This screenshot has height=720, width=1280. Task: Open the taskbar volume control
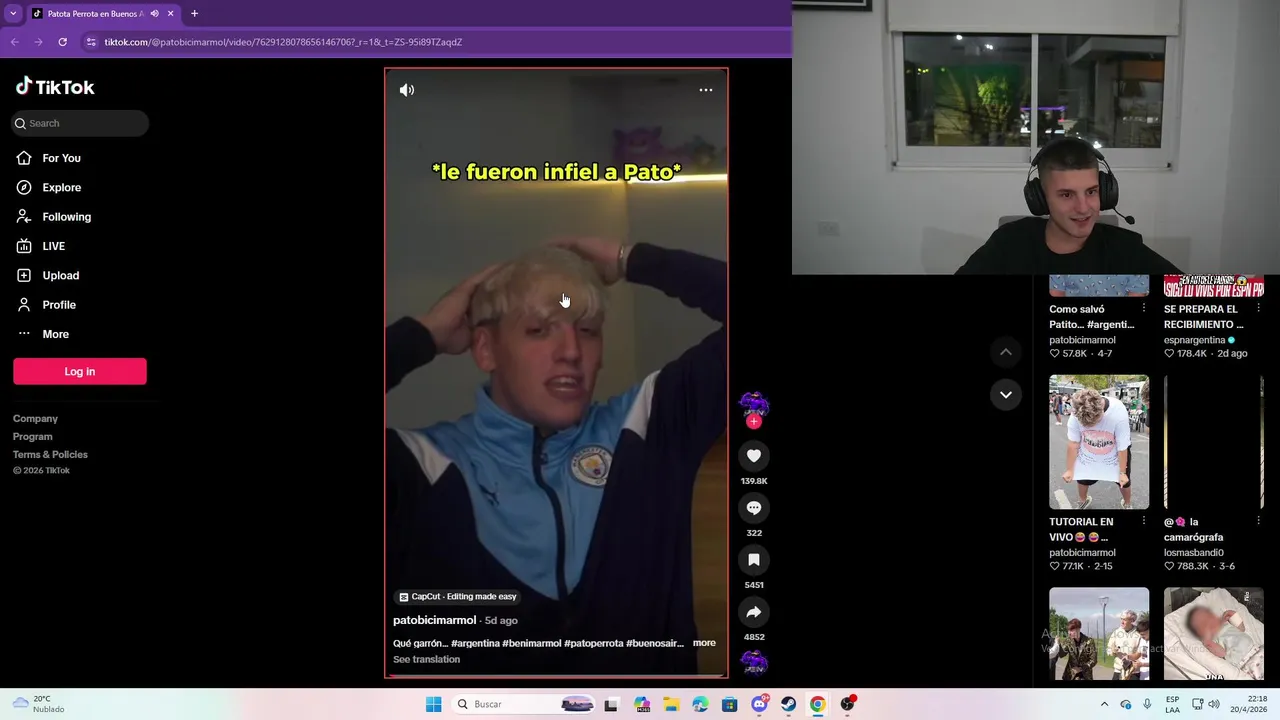(1214, 704)
